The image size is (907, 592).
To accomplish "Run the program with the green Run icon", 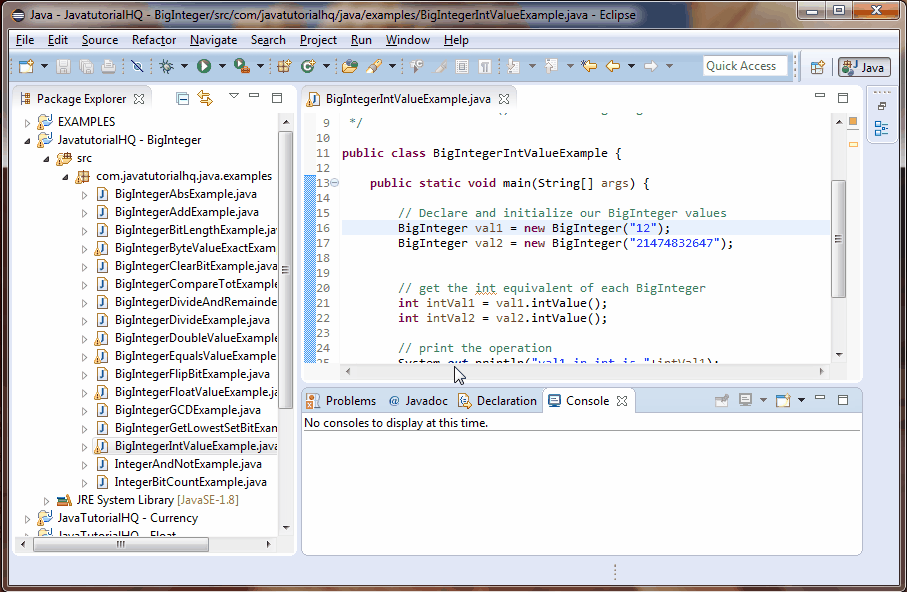I will 205,66.
